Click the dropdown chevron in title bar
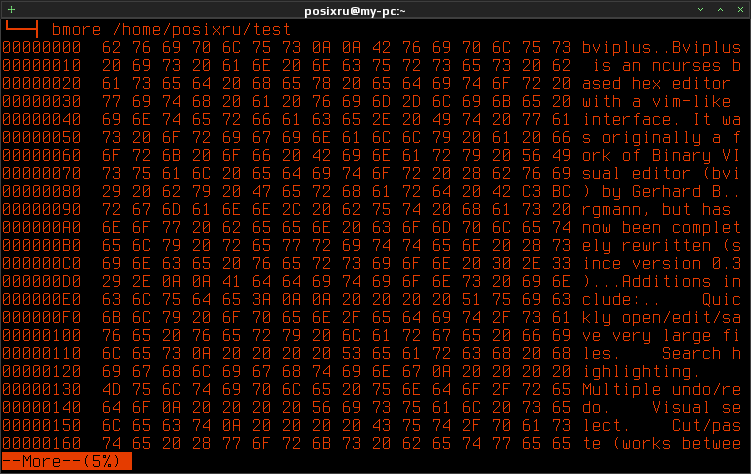 [x=700, y=10]
